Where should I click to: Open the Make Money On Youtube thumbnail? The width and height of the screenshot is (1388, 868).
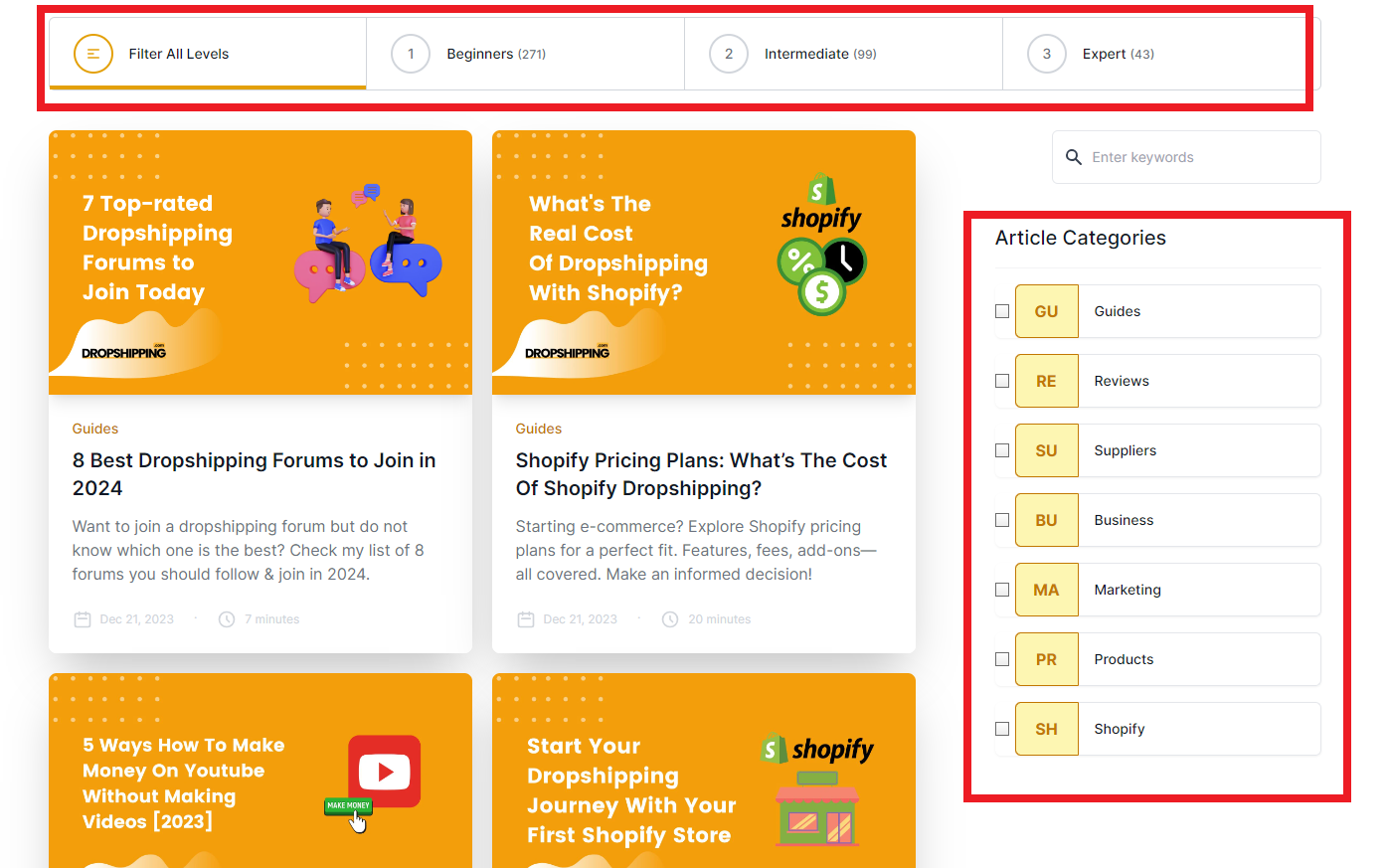tap(260, 771)
